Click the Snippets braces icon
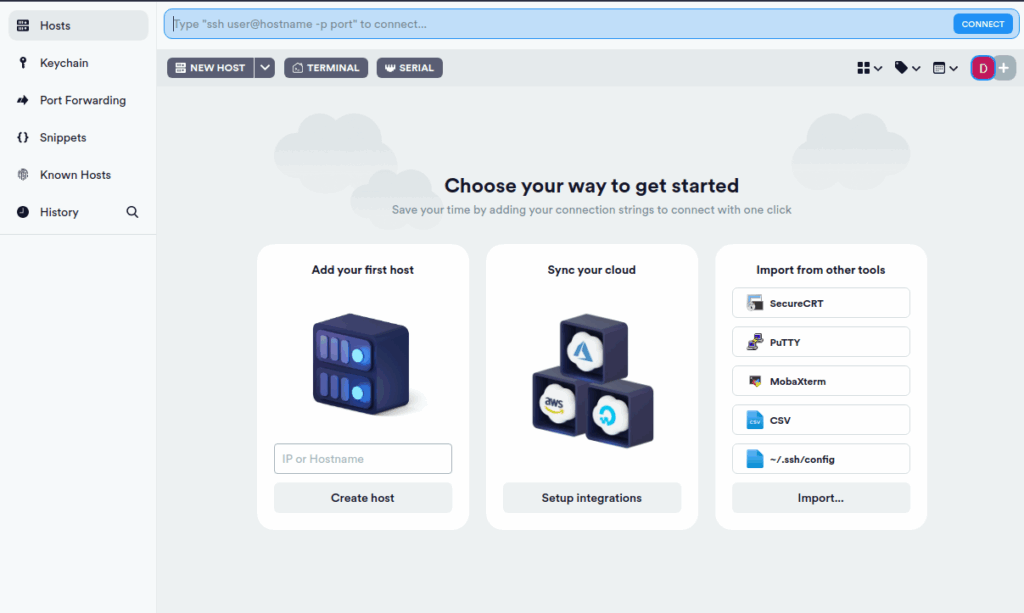This screenshot has width=1024, height=613. [x=23, y=137]
